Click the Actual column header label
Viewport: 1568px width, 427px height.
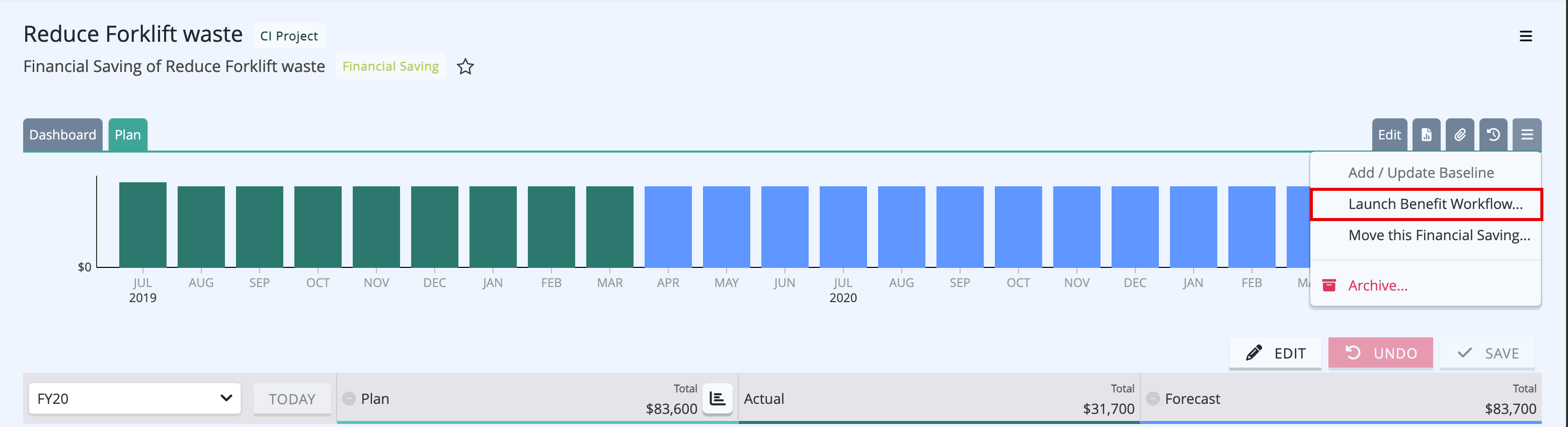[764, 398]
